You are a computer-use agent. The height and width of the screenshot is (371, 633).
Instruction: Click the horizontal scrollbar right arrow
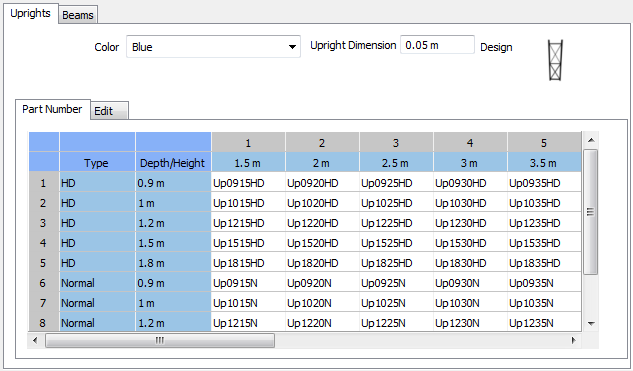coord(574,340)
